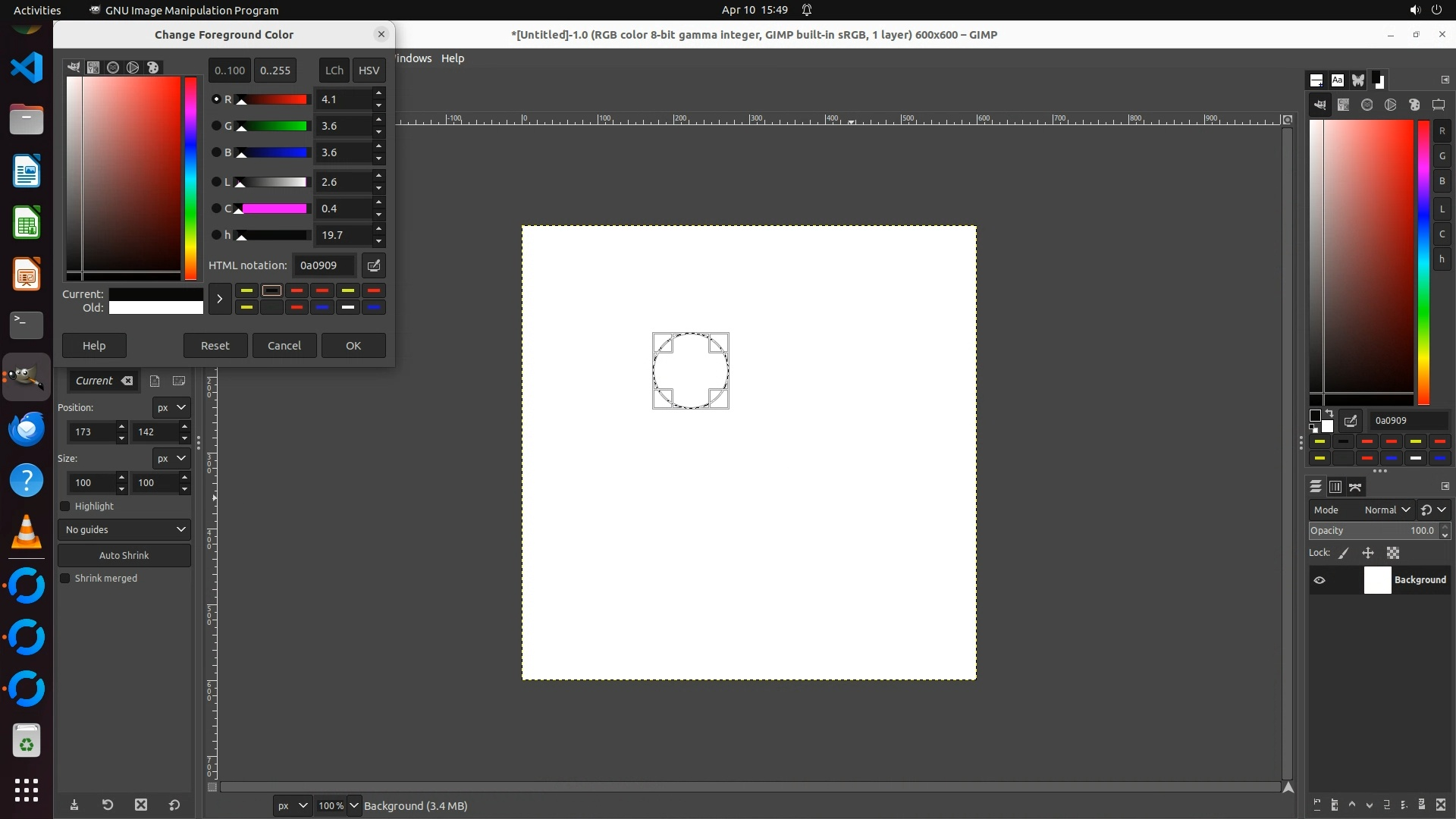Open the zoom percentage dropdown in status bar

tap(353, 805)
